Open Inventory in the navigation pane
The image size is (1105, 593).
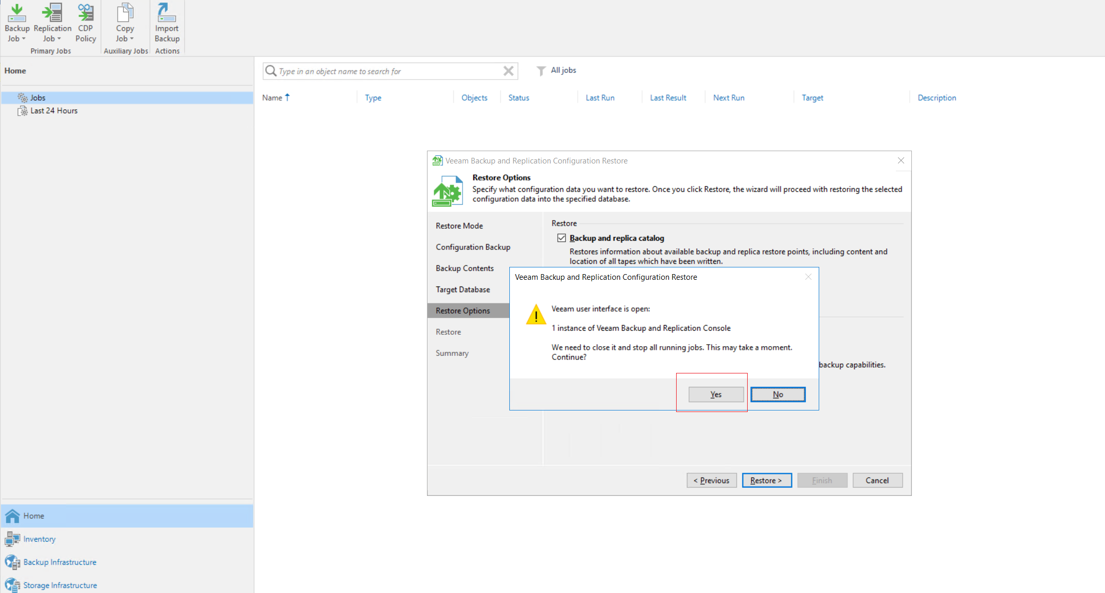click(40, 539)
